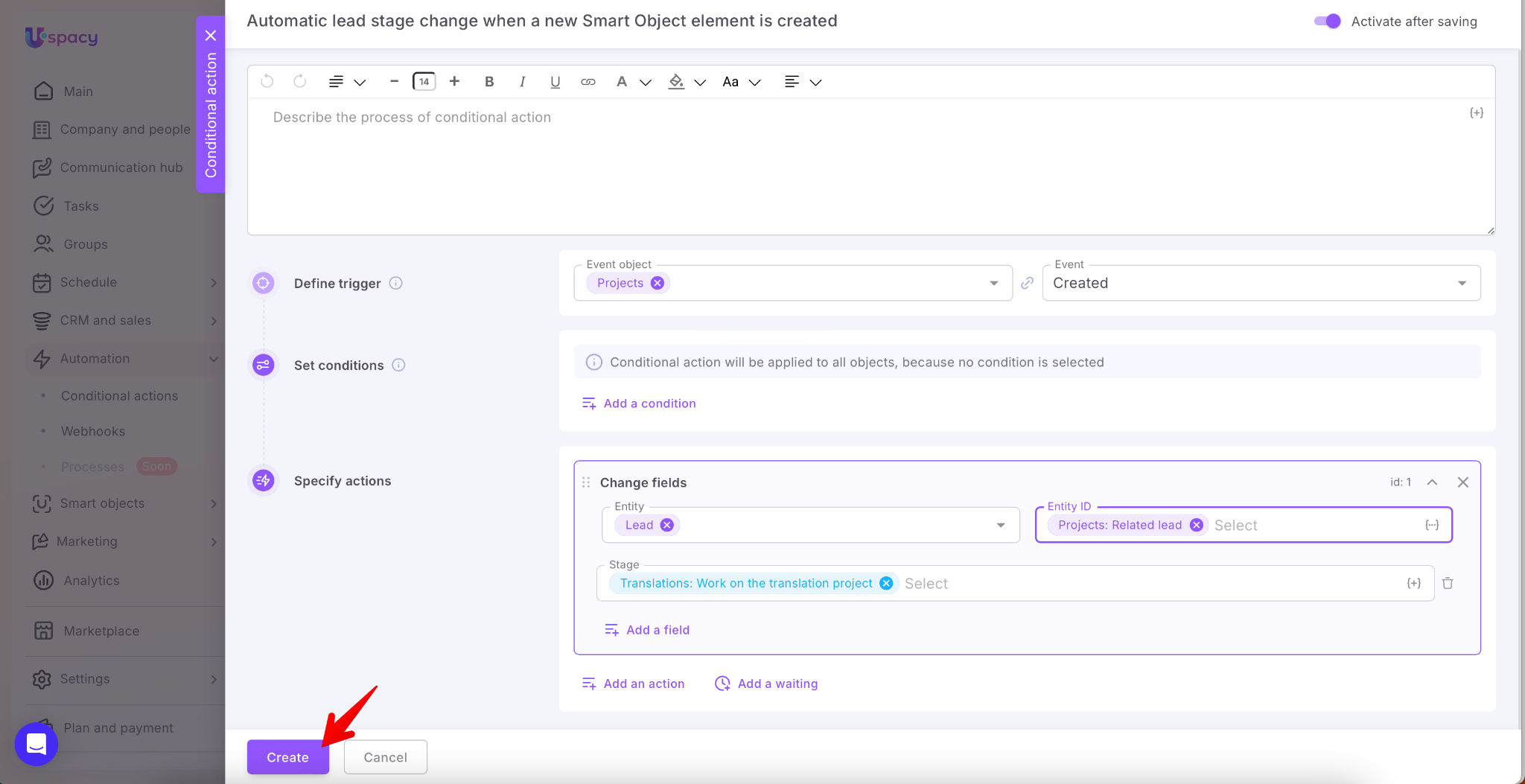Delete the Stage field with the trash icon
The width and height of the screenshot is (1525, 784).
coord(1448,583)
